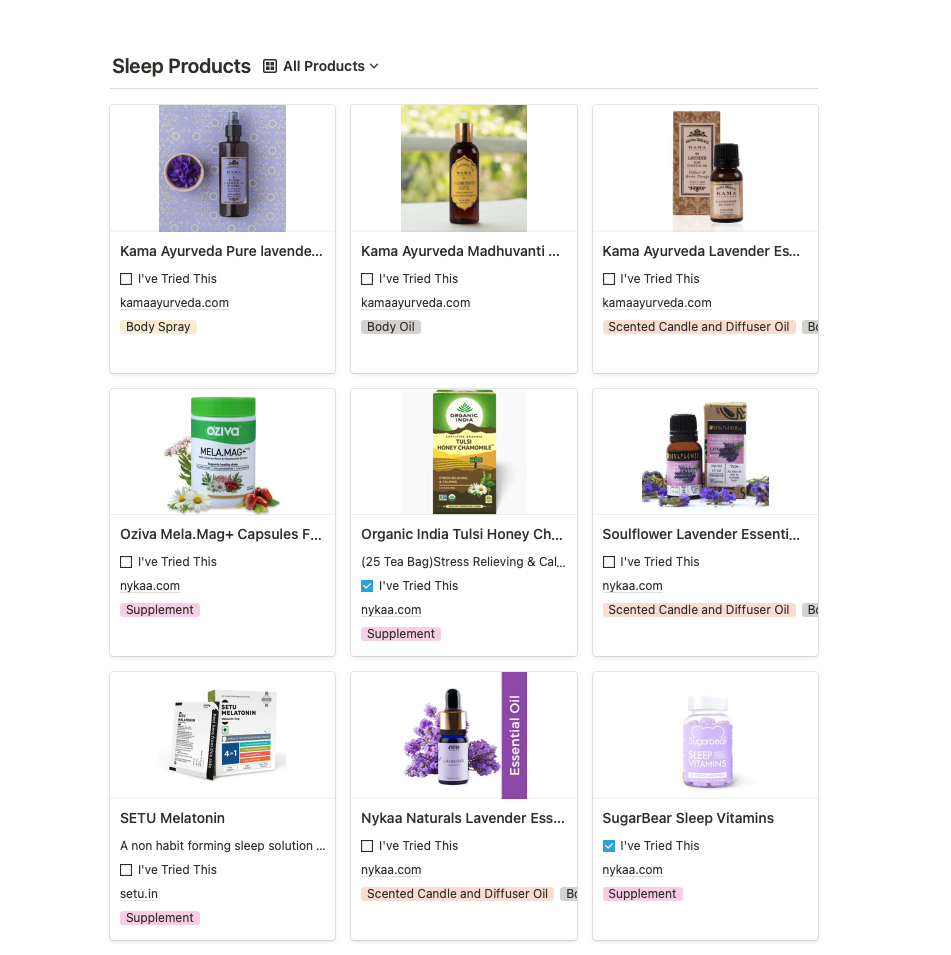Open the SETU Melatonin box thumbnail
The width and height of the screenshot is (951, 955).
pos(222,735)
